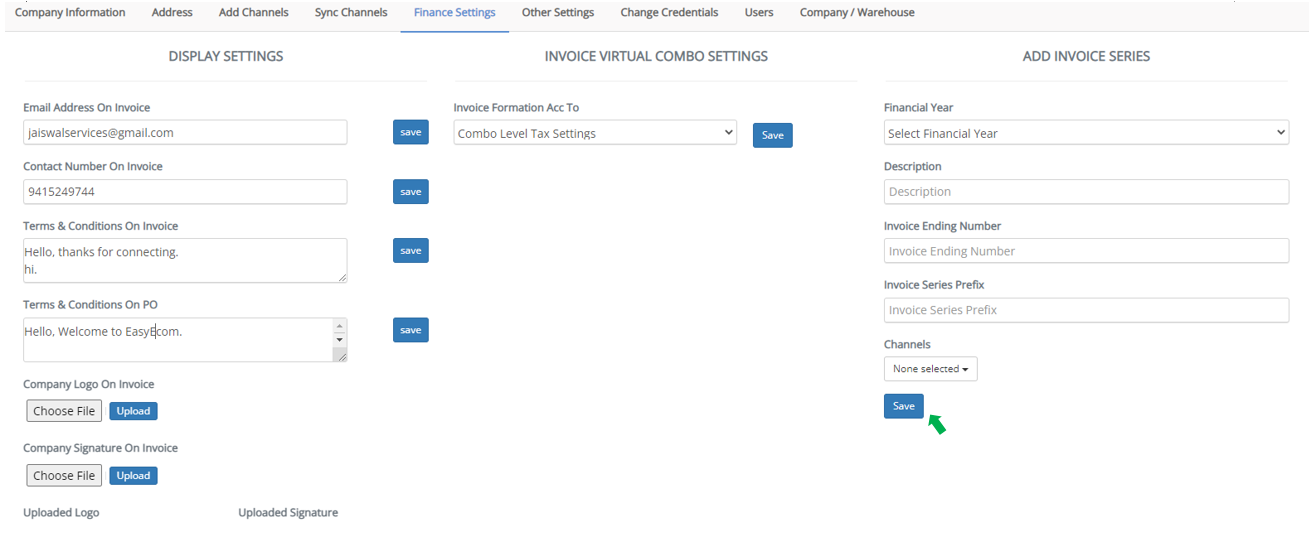Click the Invoice Ending Number field
Viewport: 1309px width, 536px height.
point(1086,251)
